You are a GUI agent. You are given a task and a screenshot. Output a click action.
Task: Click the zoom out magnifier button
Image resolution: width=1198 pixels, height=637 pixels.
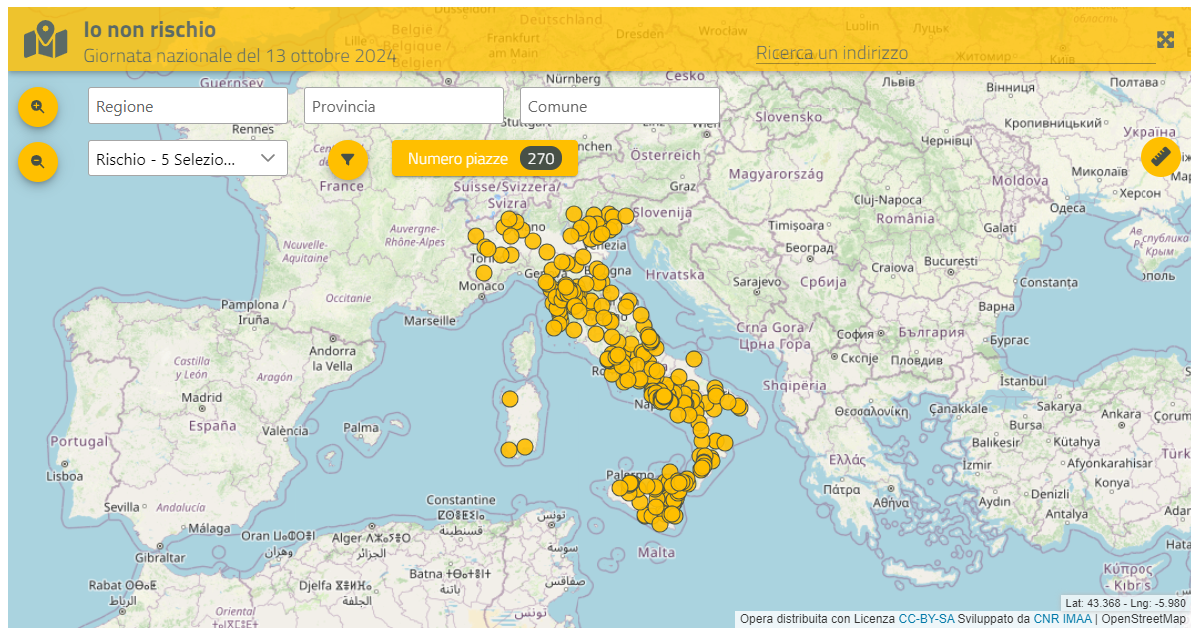tap(38, 161)
